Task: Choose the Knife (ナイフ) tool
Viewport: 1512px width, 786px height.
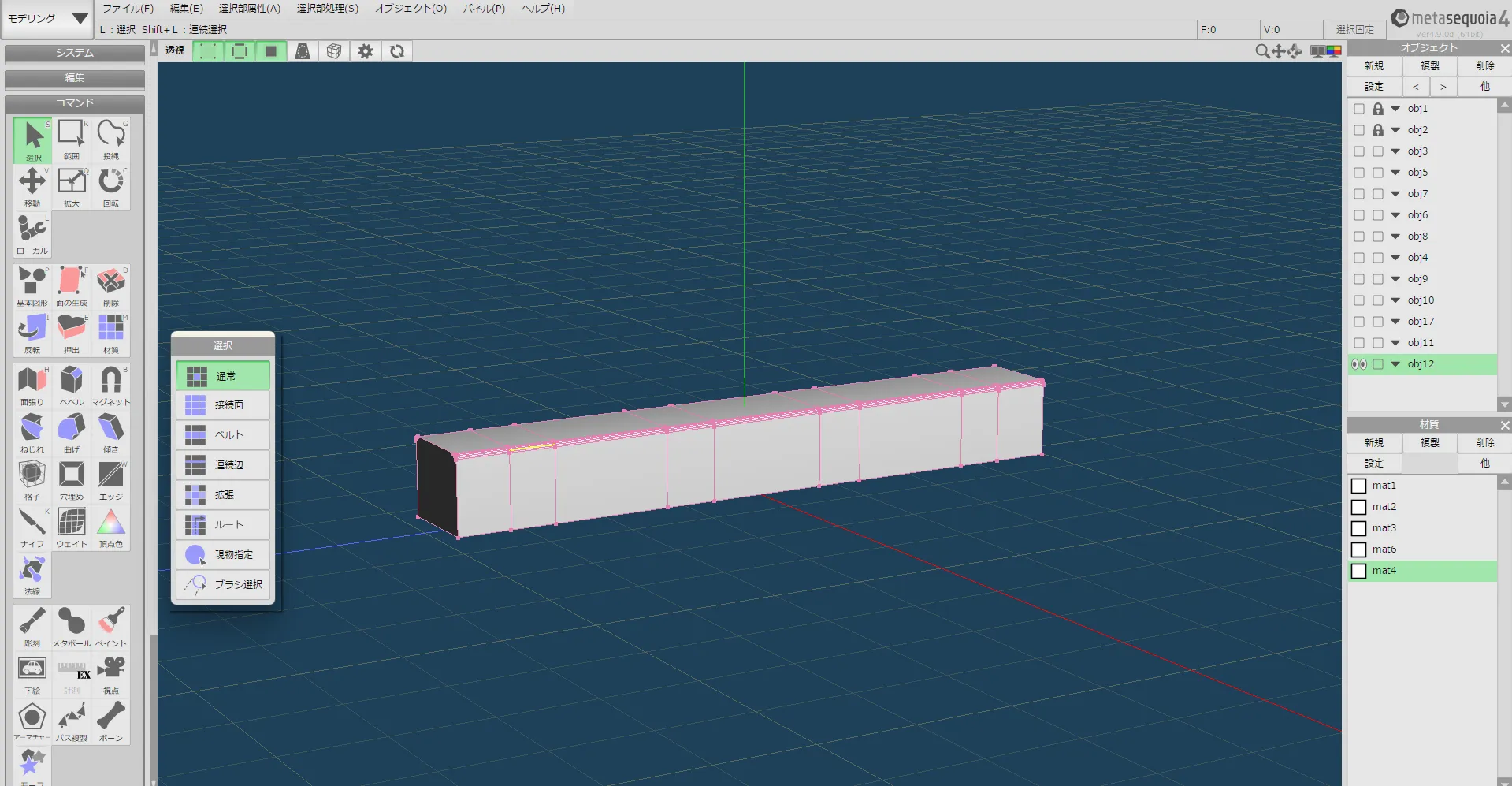Action: tap(32, 526)
